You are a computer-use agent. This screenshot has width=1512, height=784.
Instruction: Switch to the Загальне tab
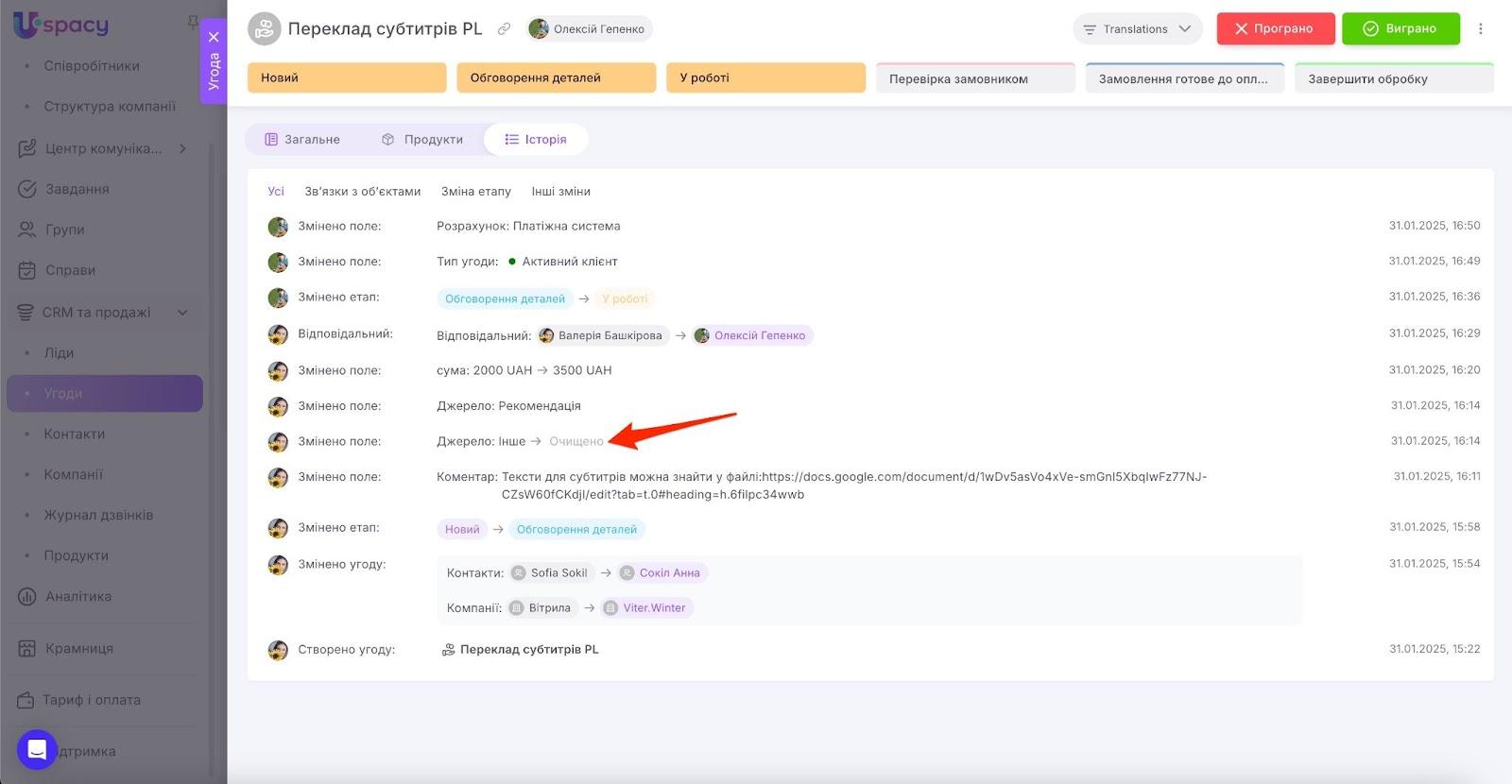[x=302, y=140]
